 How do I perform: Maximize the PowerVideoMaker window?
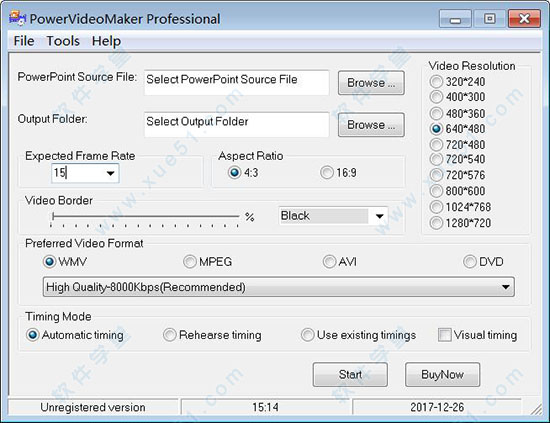tap(489, 19)
